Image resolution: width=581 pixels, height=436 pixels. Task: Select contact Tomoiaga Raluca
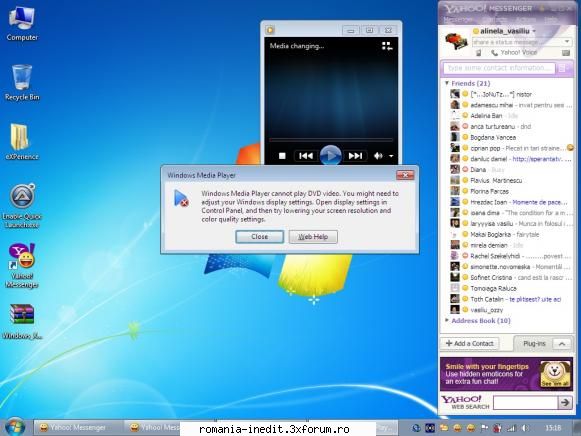[x=510, y=288]
